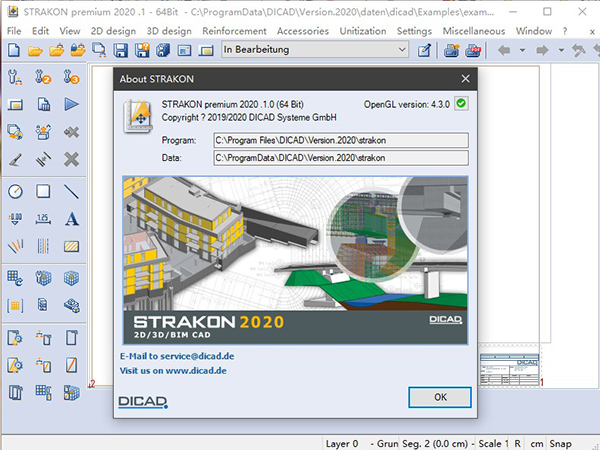Open the Unitization menu
This screenshot has height=450, width=600.
(x=363, y=31)
